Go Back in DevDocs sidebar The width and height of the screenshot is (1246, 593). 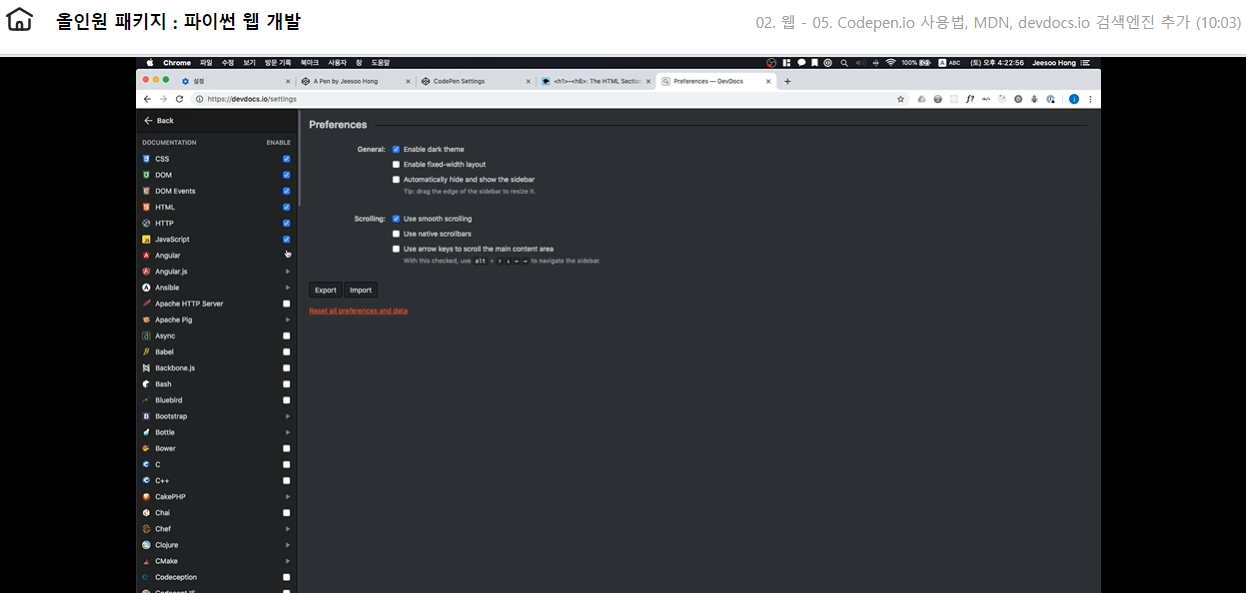[x=159, y=120]
